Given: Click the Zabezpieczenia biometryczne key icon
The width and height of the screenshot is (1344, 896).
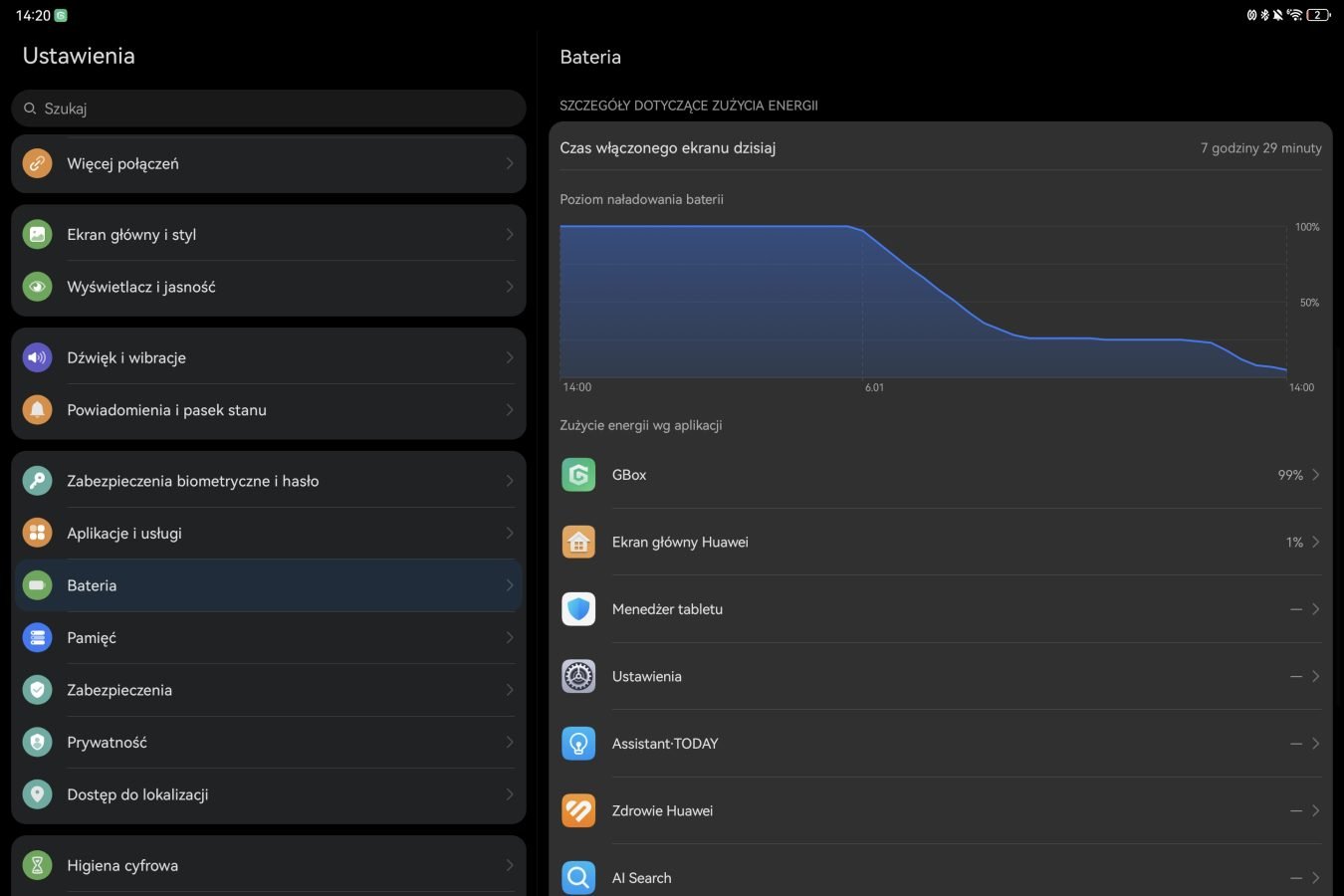Looking at the screenshot, I should point(37,481).
